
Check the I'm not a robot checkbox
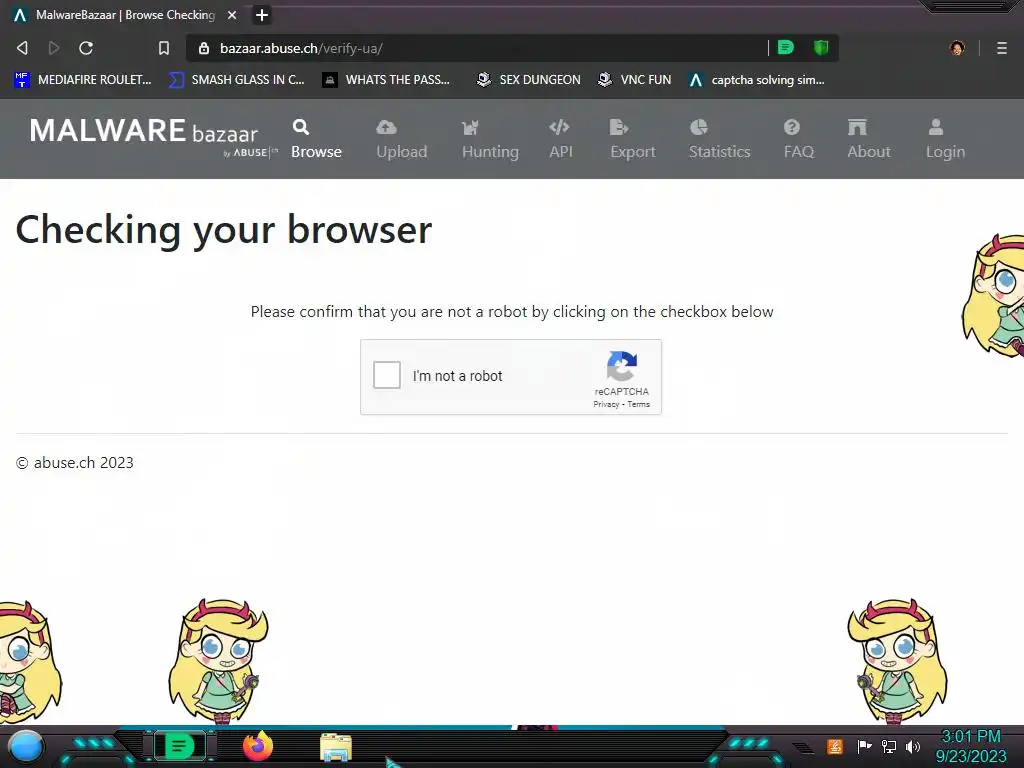click(387, 376)
